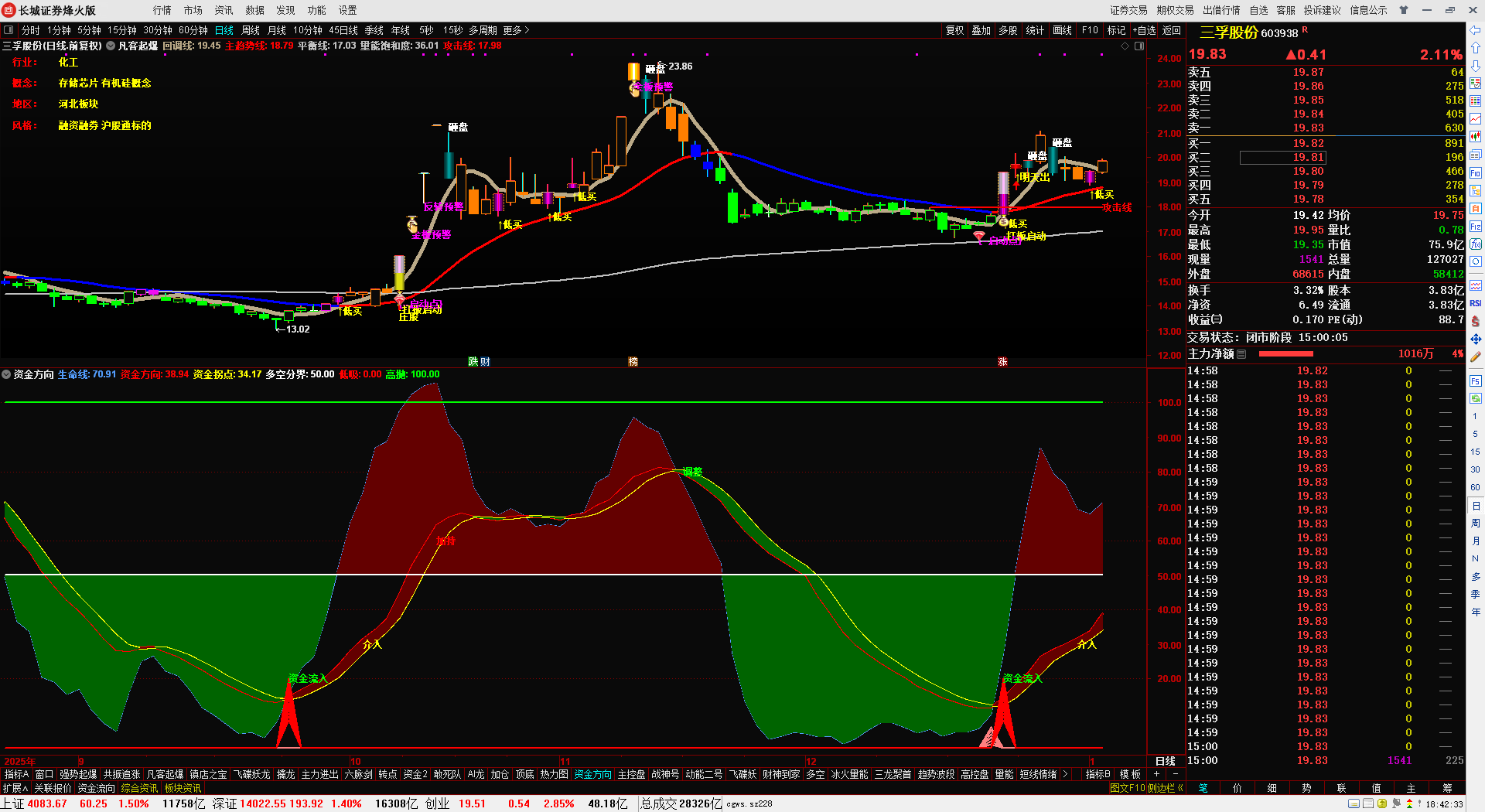Select the four-way move arrows icon
Viewport: 1485px width, 812px height.
[1476, 339]
